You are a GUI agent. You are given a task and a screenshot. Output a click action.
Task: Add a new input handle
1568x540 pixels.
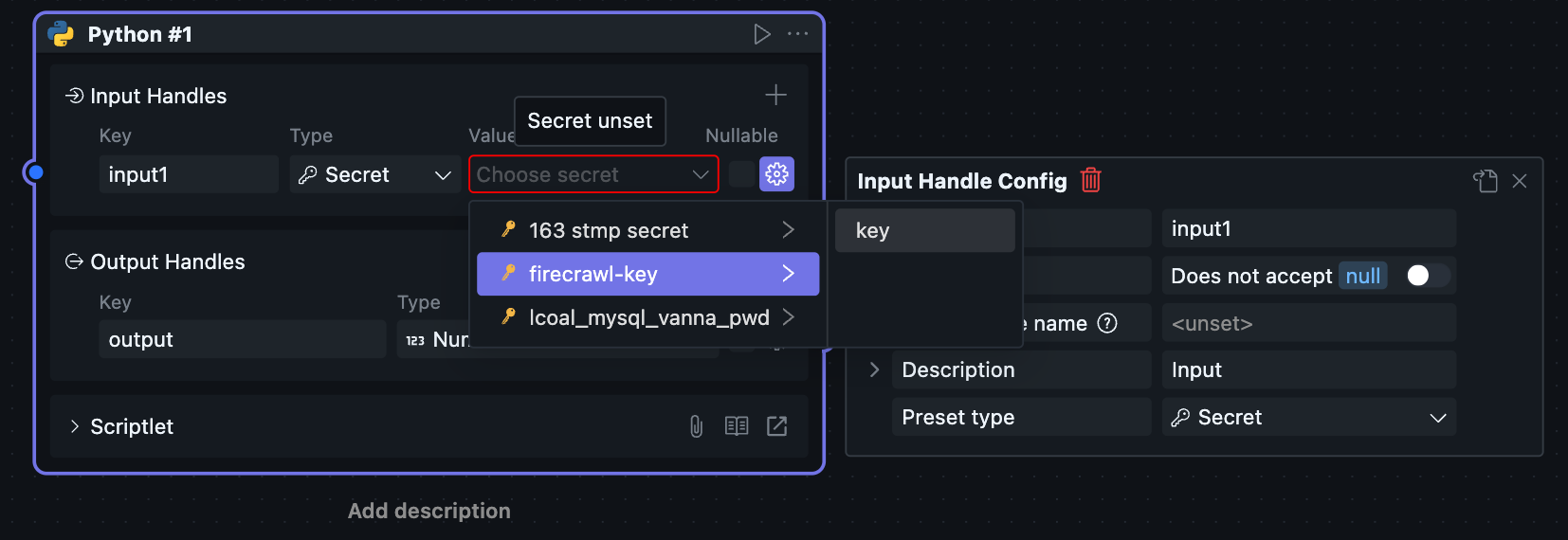click(x=775, y=95)
